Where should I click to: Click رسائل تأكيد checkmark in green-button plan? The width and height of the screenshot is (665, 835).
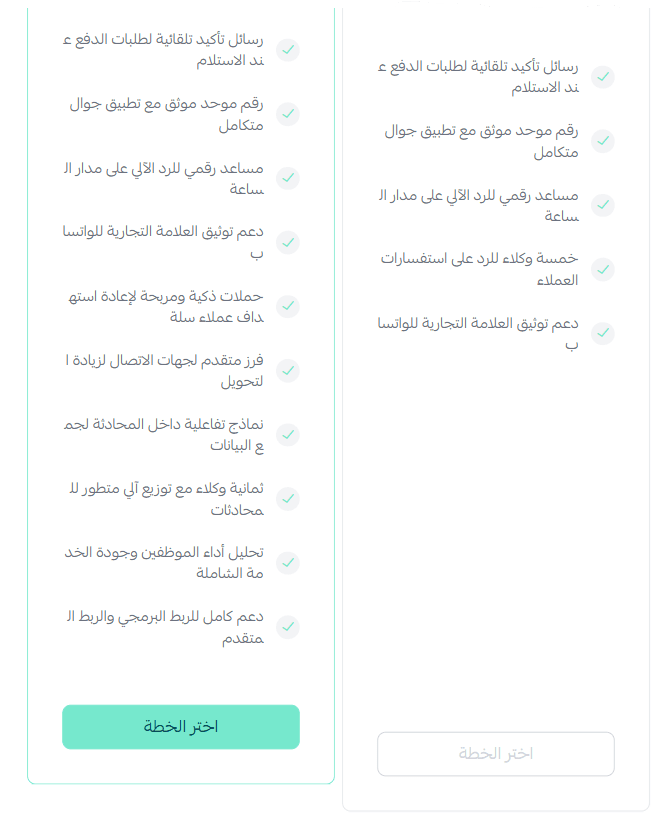(x=288, y=50)
